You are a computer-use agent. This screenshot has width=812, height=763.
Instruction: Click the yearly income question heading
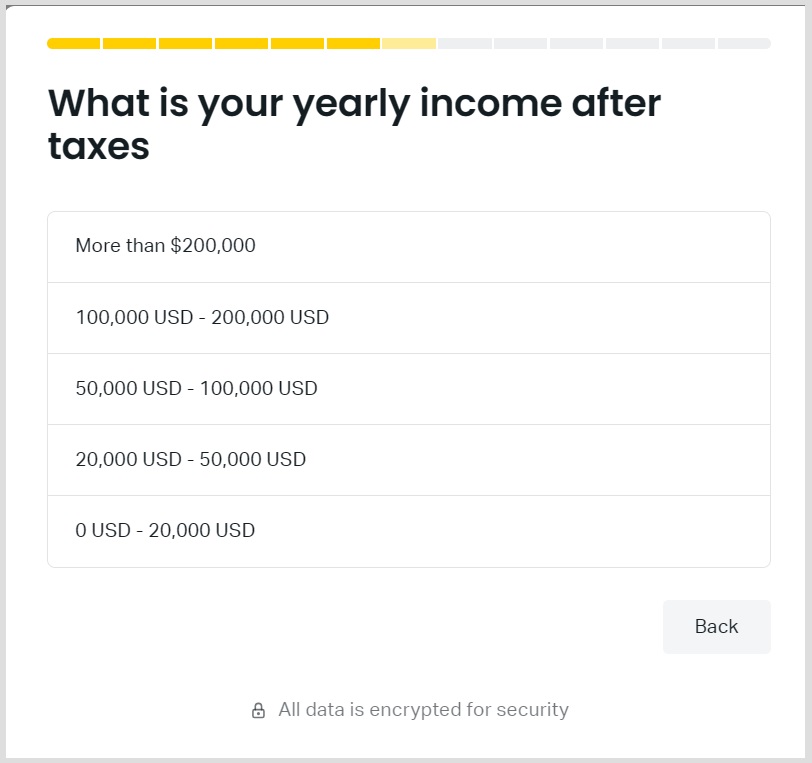point(354,124)
